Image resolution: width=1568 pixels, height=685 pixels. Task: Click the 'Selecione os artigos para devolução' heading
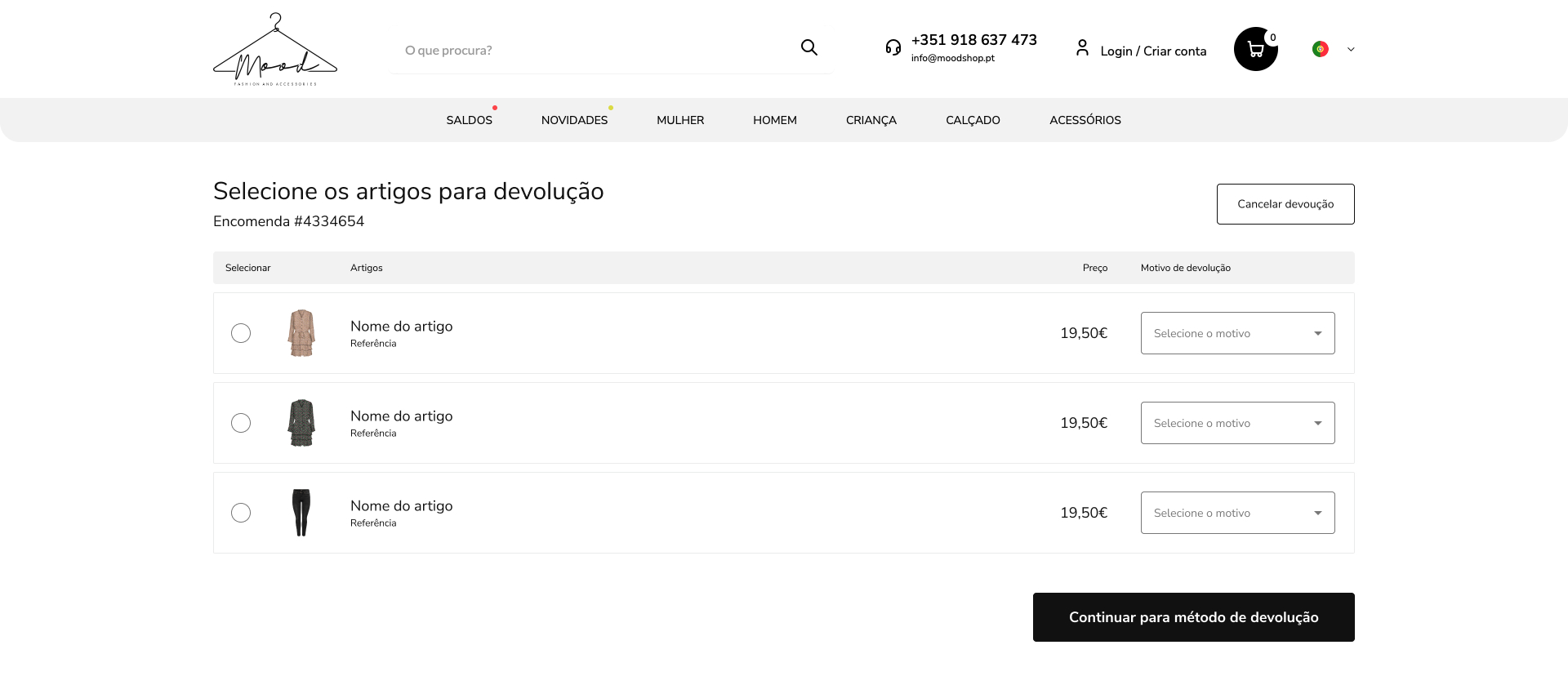pos(408,191)
